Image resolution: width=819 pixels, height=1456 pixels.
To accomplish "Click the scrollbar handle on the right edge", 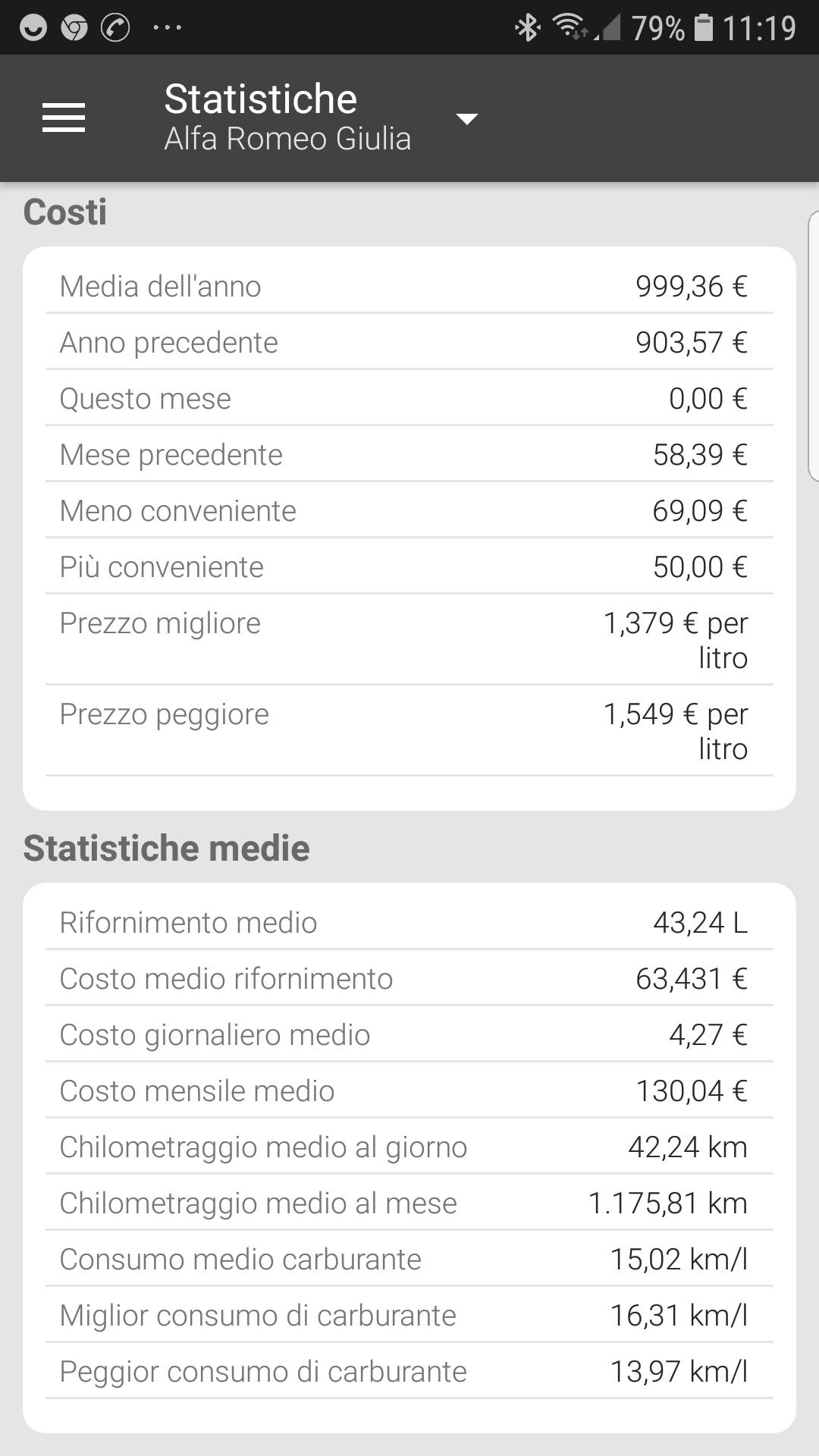I will 814,346.
